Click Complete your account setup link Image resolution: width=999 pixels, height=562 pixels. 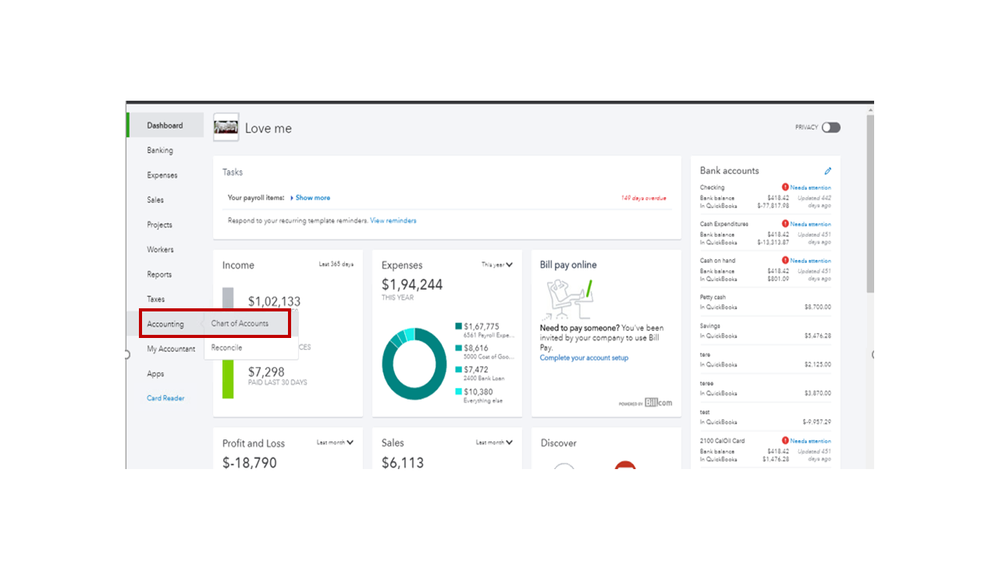coord(584,357)
